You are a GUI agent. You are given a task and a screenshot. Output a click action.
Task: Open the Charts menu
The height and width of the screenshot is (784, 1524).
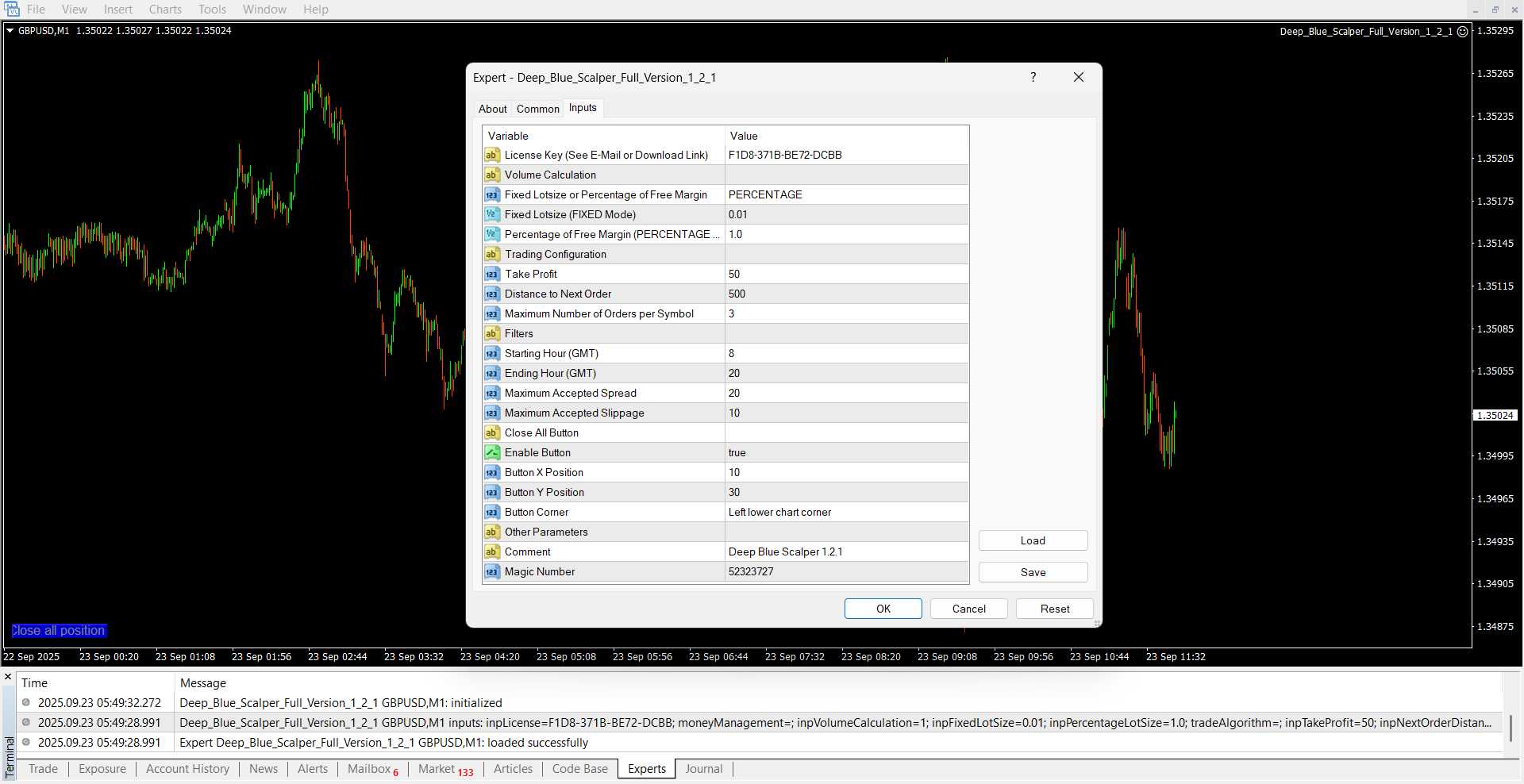coord(165,10)
